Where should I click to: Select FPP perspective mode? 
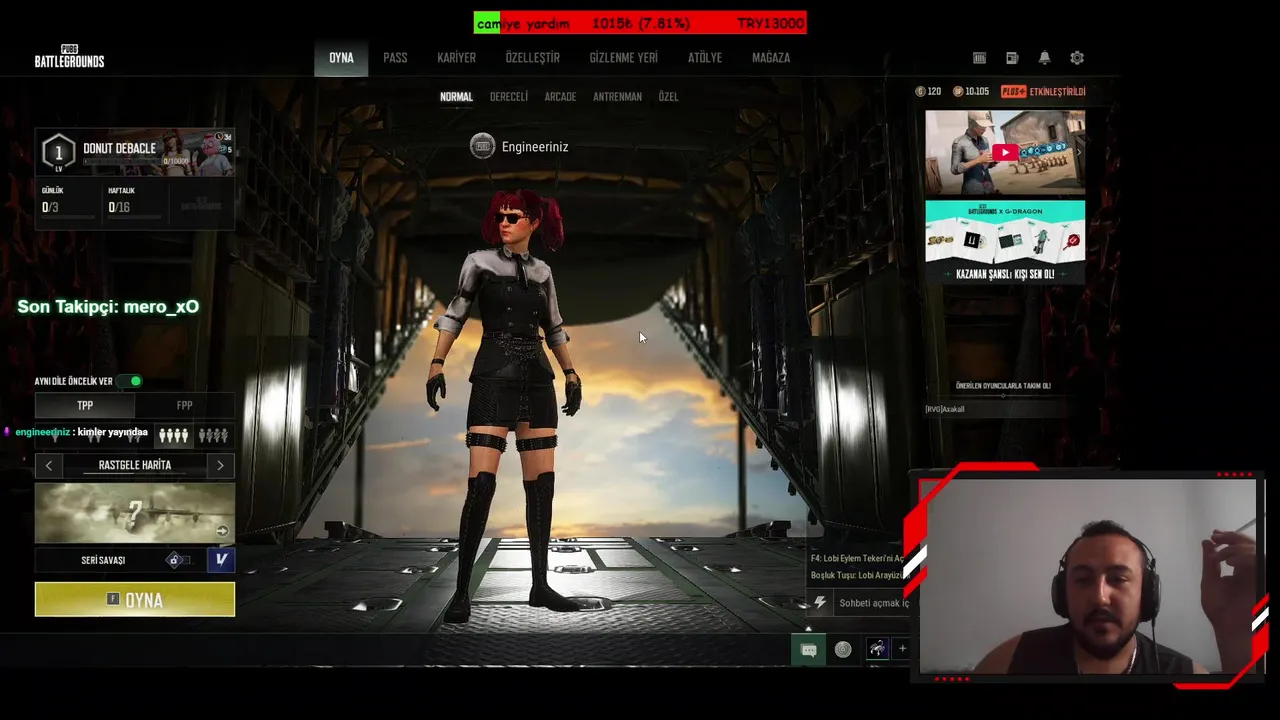tap(185, 405)
